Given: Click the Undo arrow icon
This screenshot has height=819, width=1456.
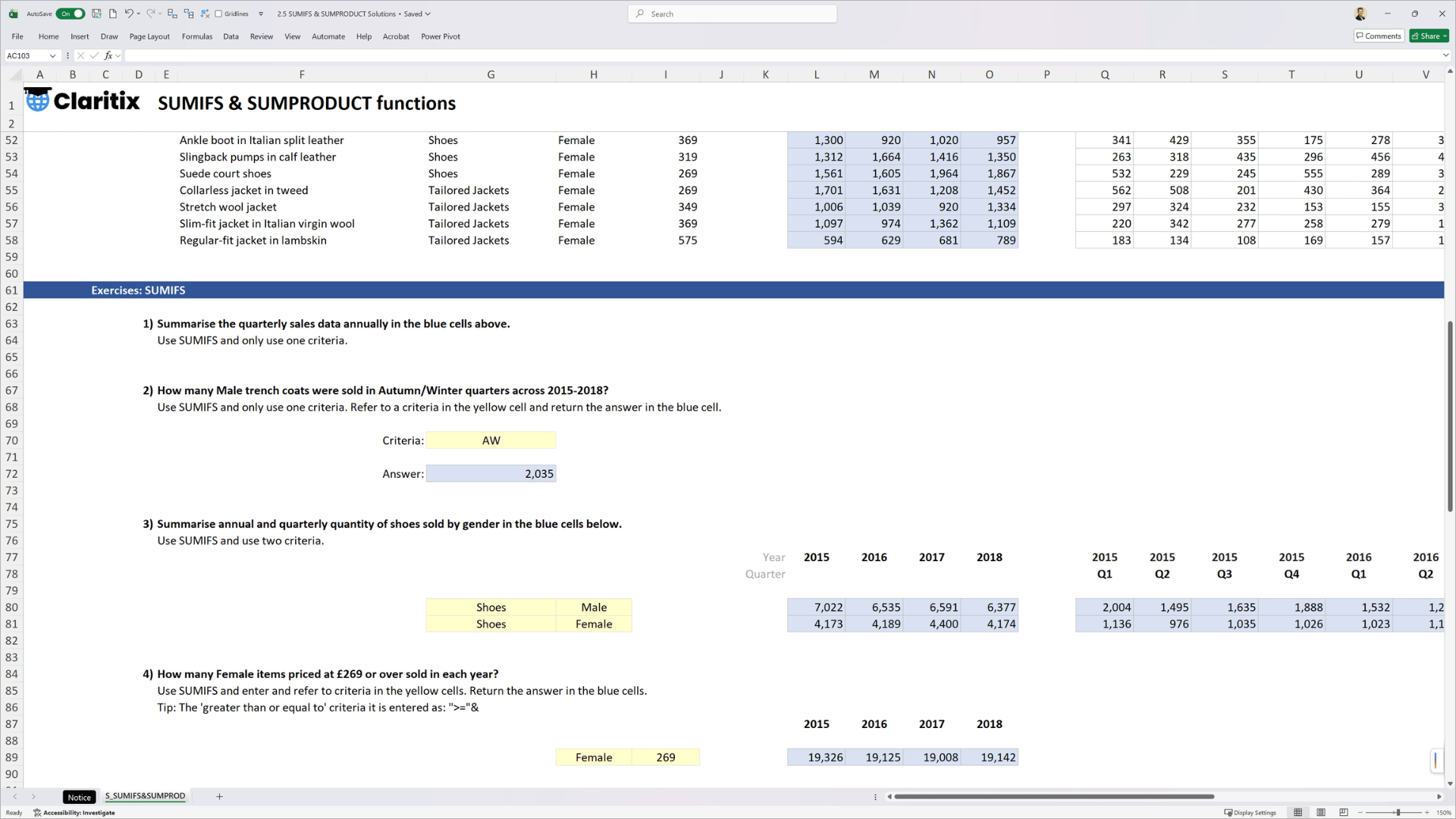Looking at the screenshot, I should (x=129, y=14).
